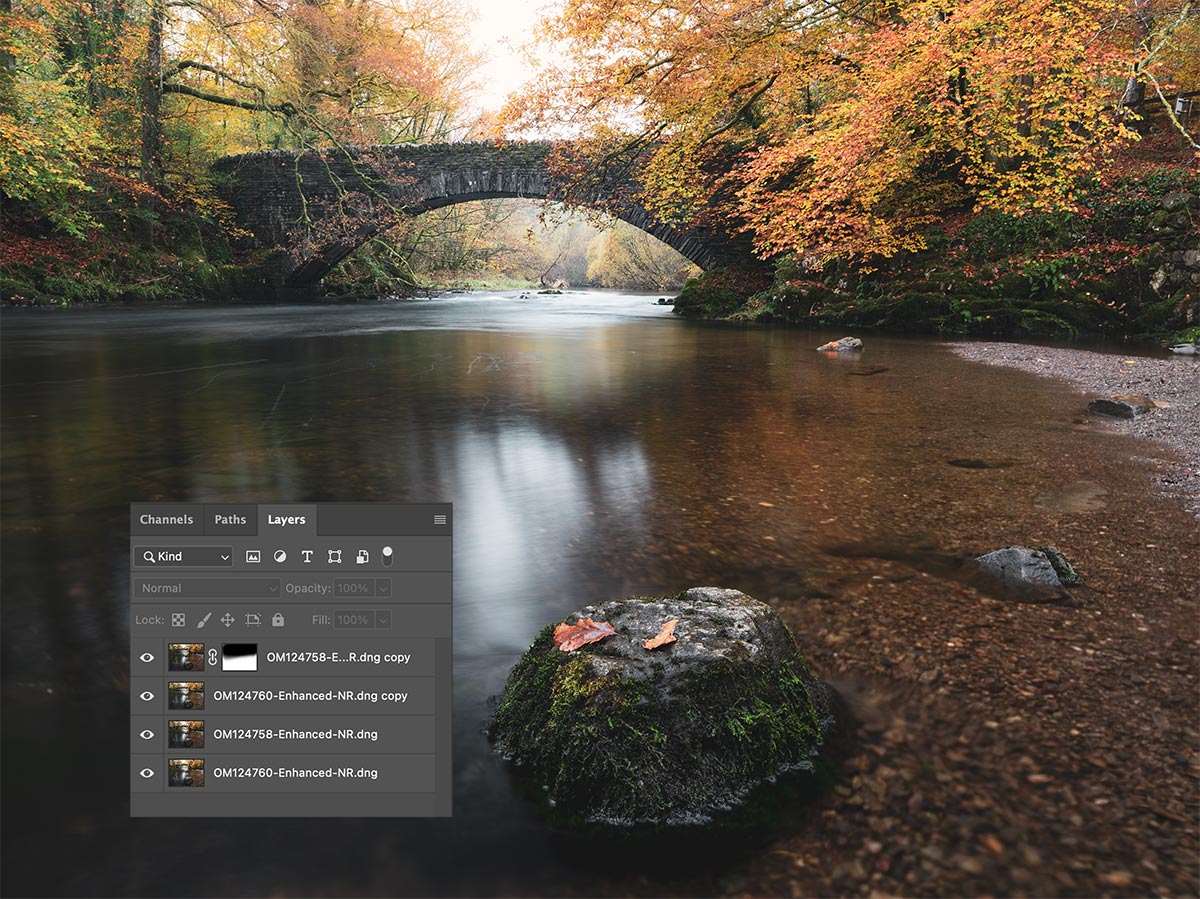Hide the OM124760-Enhanced-NR.dng copy layer
Viewport: 1200px width, 899px height.
point(147,696)
